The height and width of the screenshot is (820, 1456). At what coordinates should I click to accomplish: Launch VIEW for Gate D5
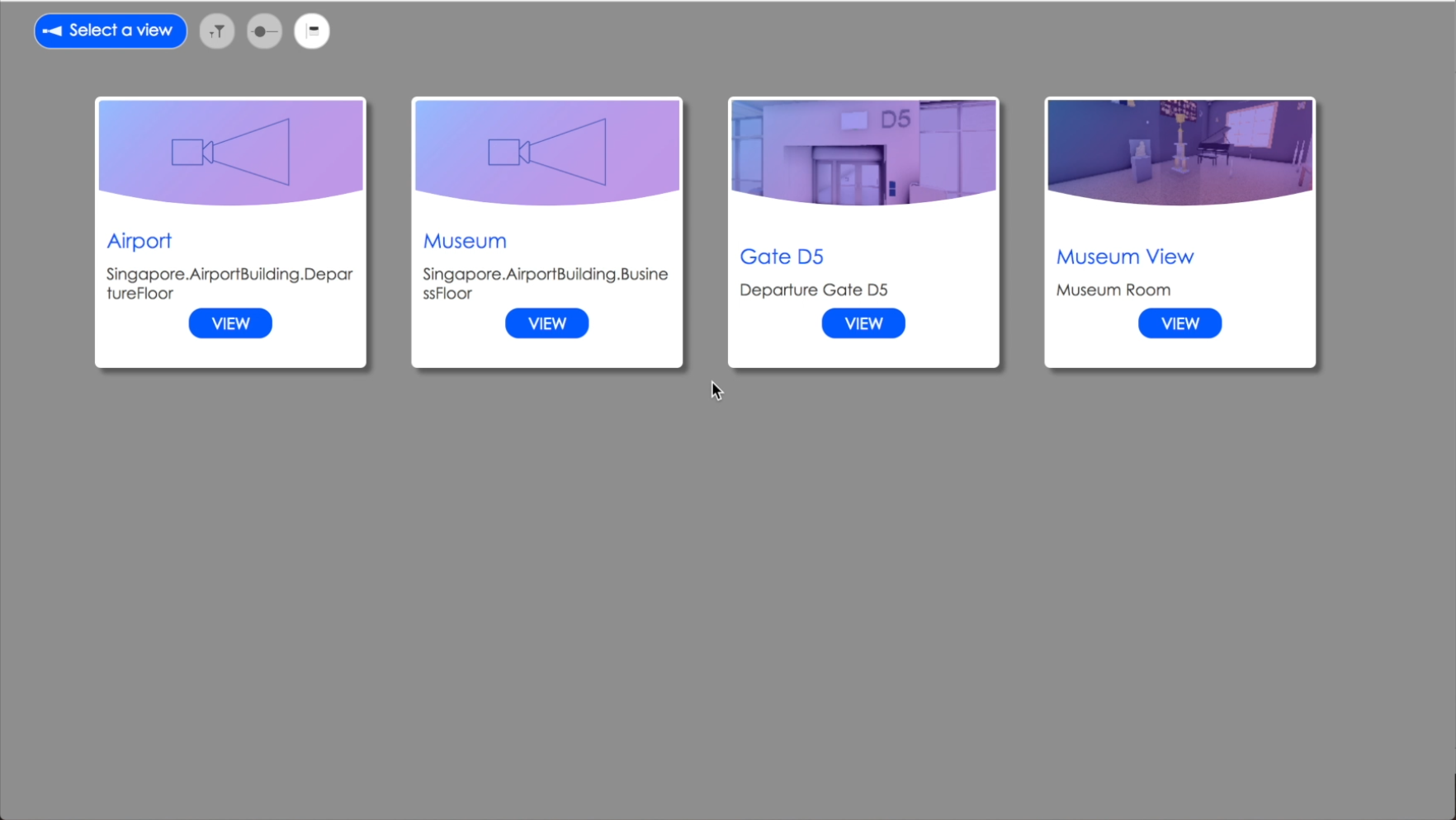pos(863,323)
